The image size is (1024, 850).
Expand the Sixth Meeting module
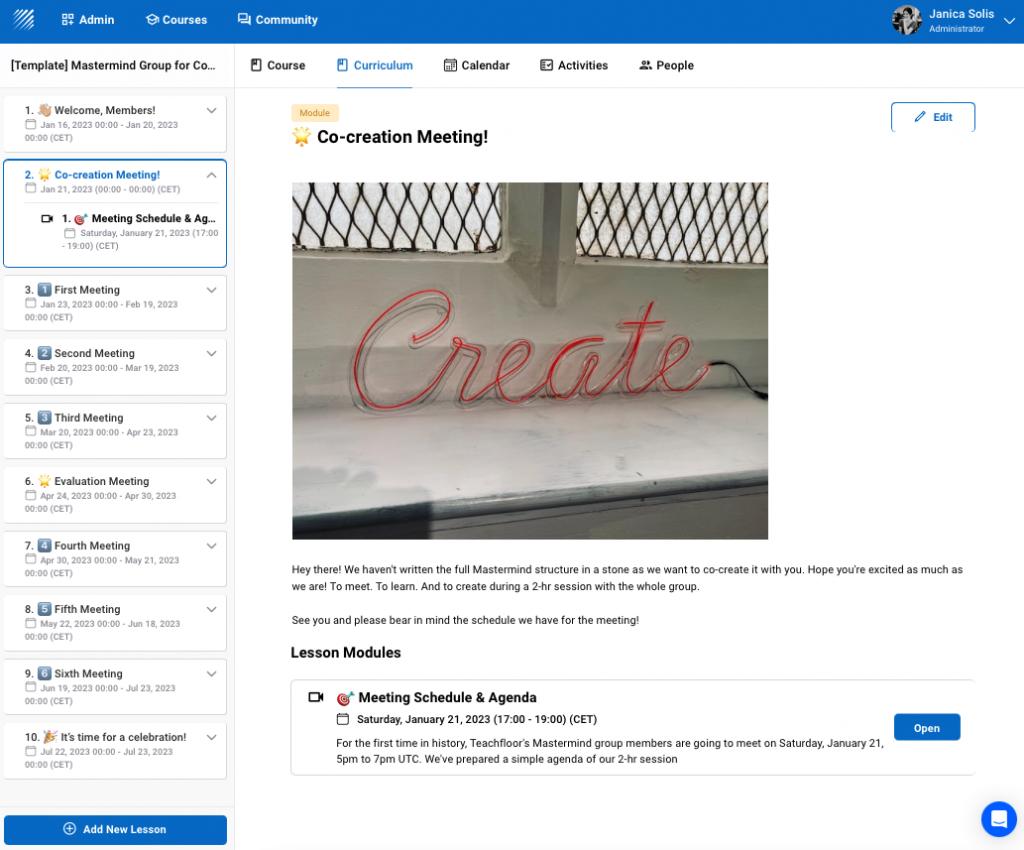coord(211,673)
